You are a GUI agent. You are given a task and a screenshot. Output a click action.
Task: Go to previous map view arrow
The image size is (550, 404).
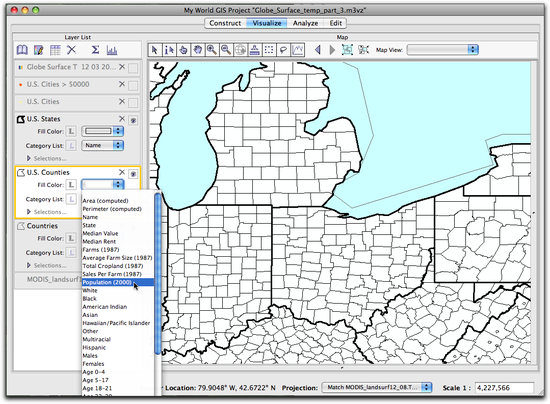coord(318,50)
